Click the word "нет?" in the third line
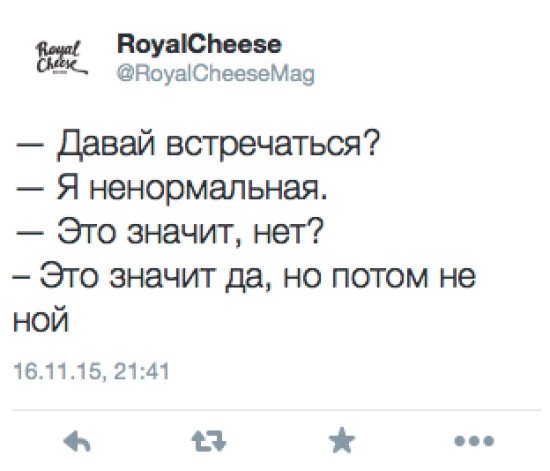This screenshot has width=550, height=471. tap(287, 232)
